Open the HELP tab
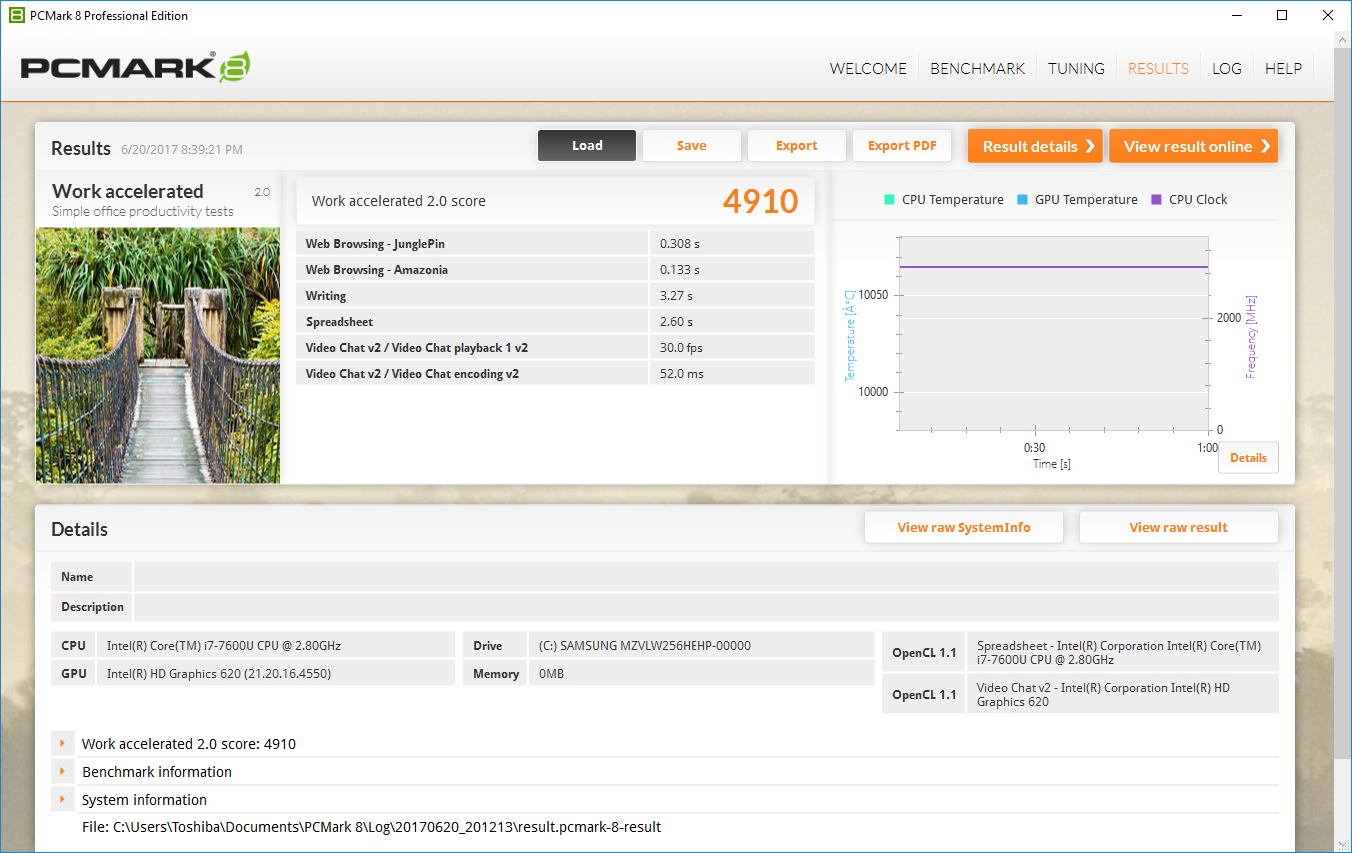This screenshot has height=853, width=1352. (1283, 69)
